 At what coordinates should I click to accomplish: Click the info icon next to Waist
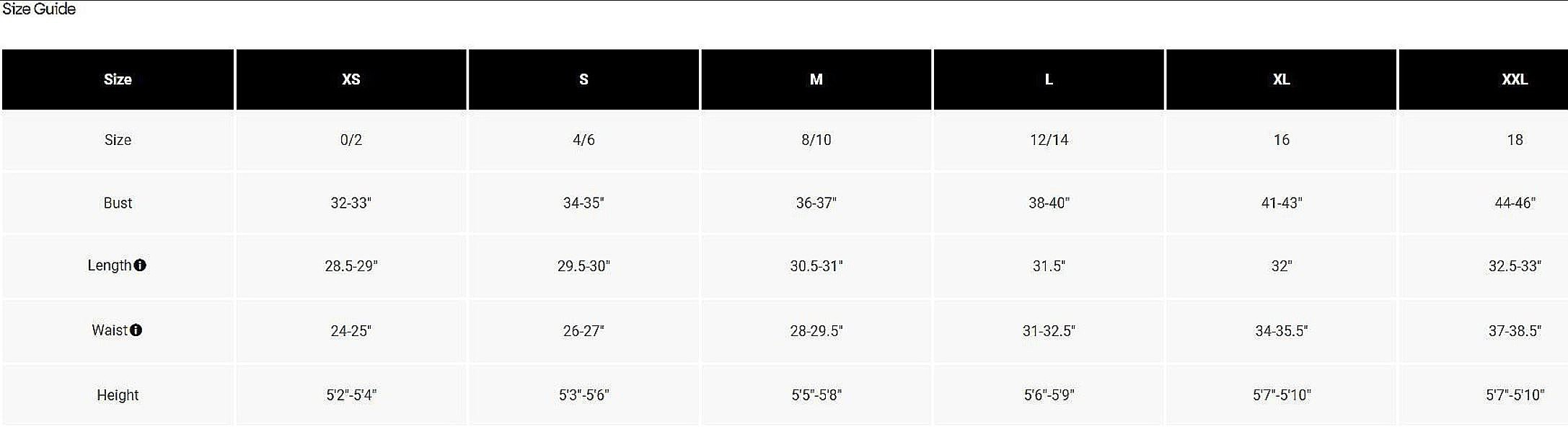(x=136, y=330)
